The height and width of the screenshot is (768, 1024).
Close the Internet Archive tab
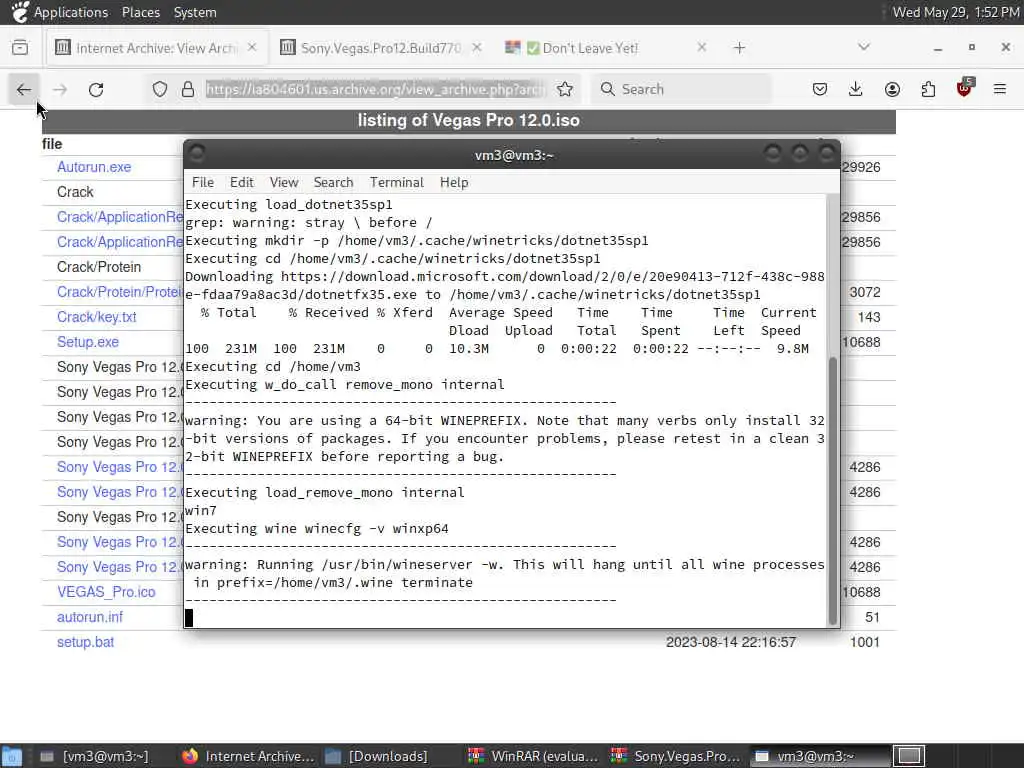(x=252, y=48)
